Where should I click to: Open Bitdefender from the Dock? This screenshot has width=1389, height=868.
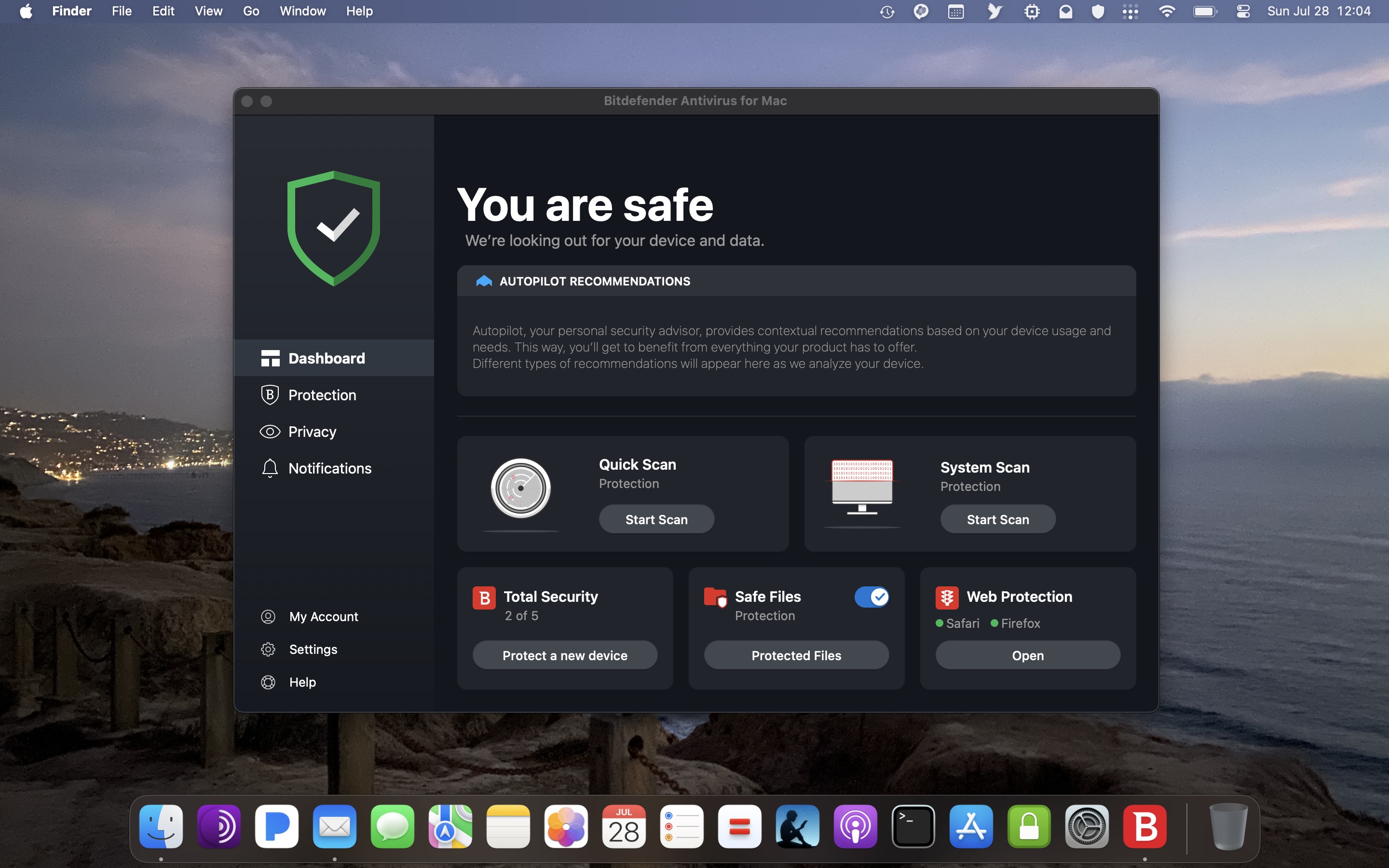[1144, 827]
